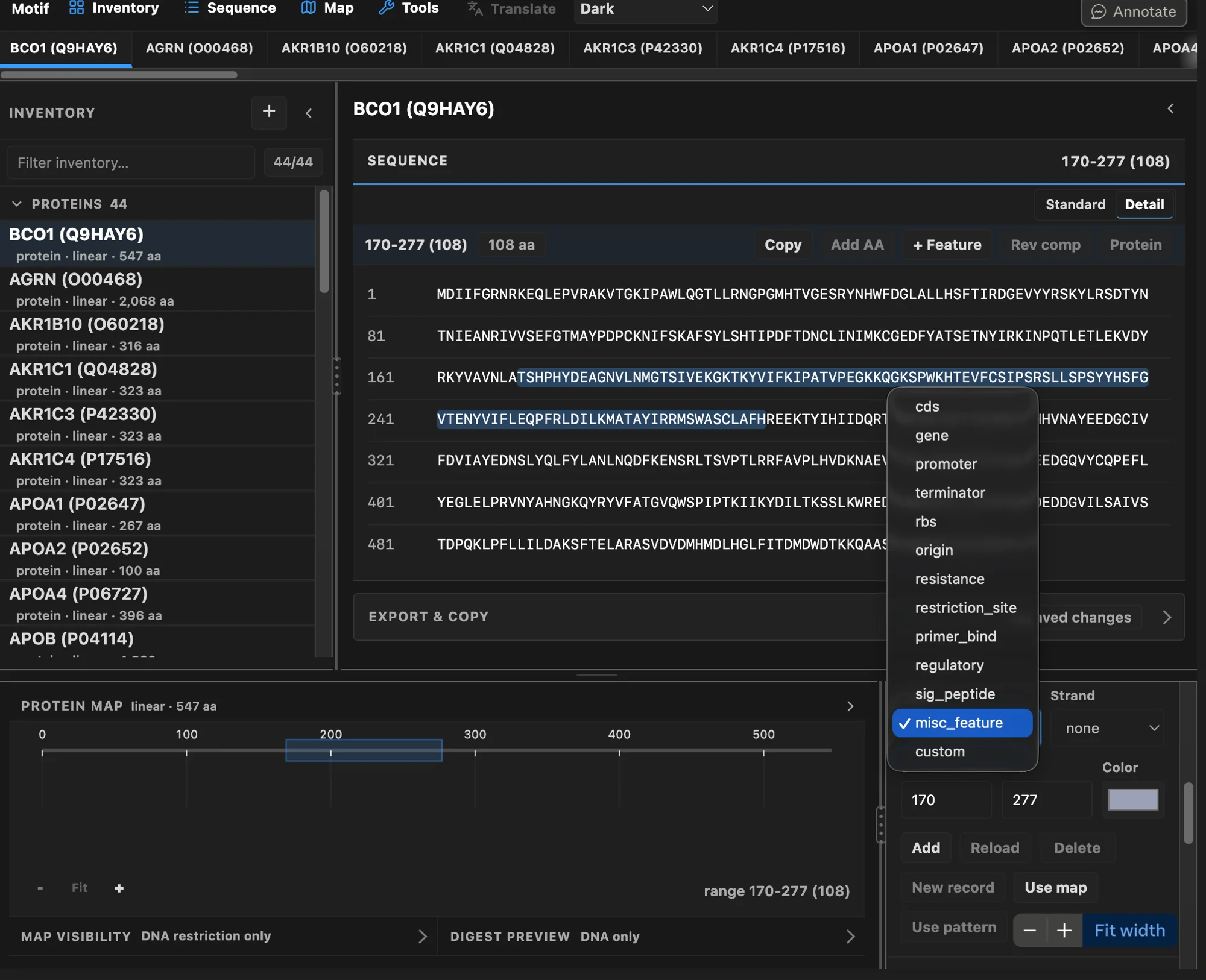Click the Use pattern button

(x=953, y=927)
